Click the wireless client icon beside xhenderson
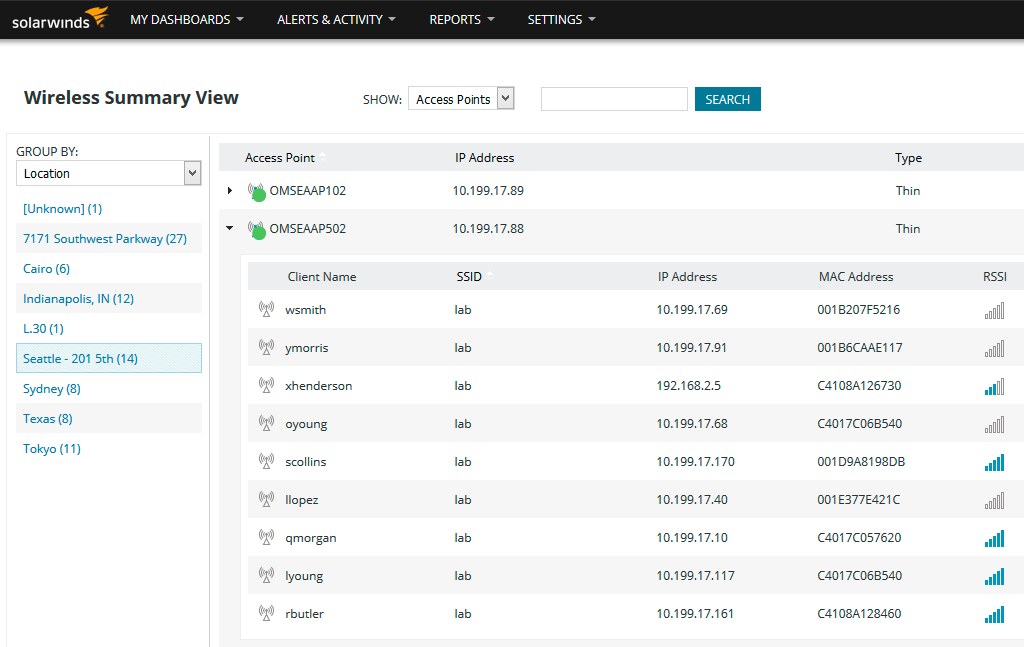Screen dimensions: 1024x647 266,385
